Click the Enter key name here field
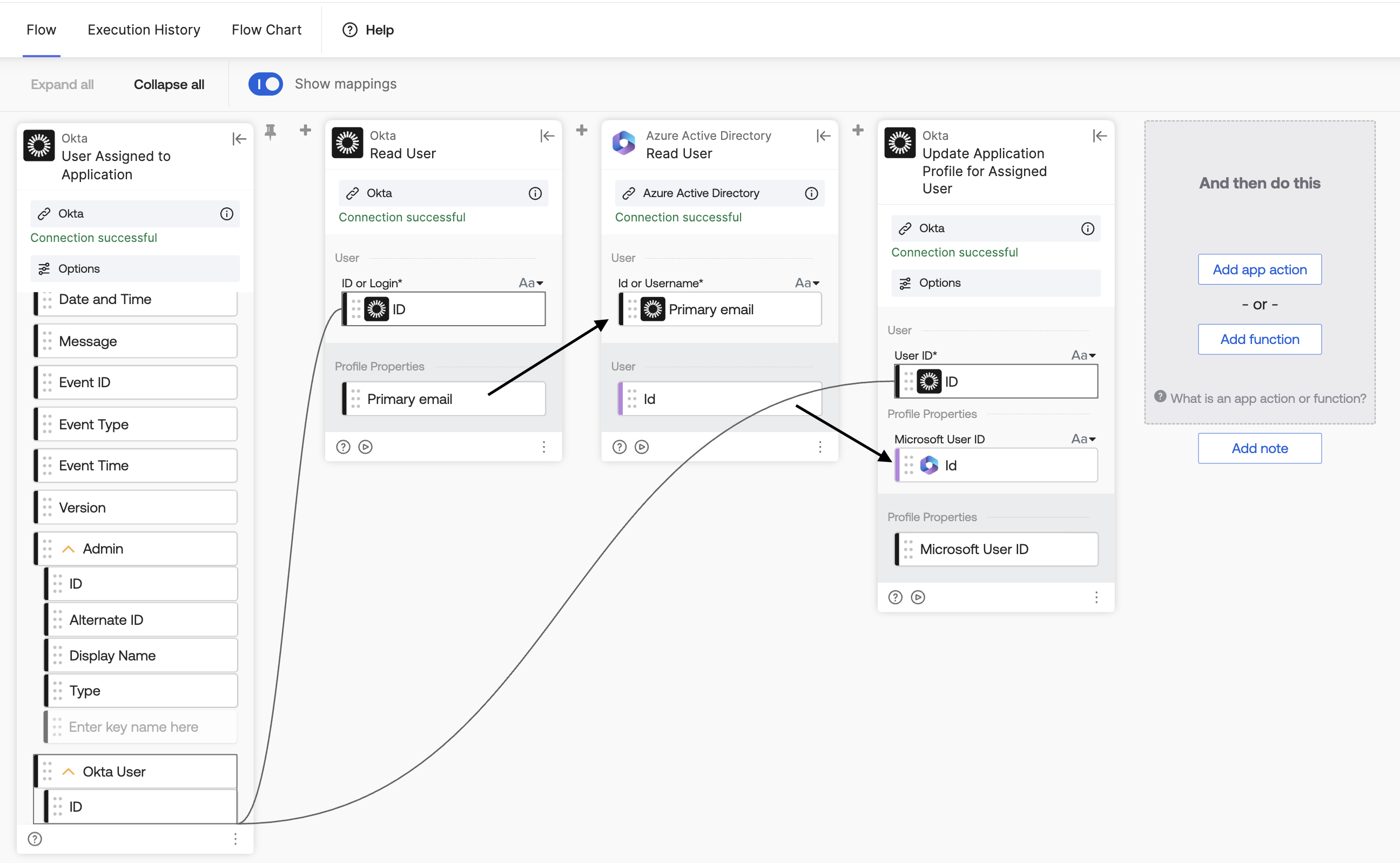This screenshot has height=863, width=1400. coord(140,727)
